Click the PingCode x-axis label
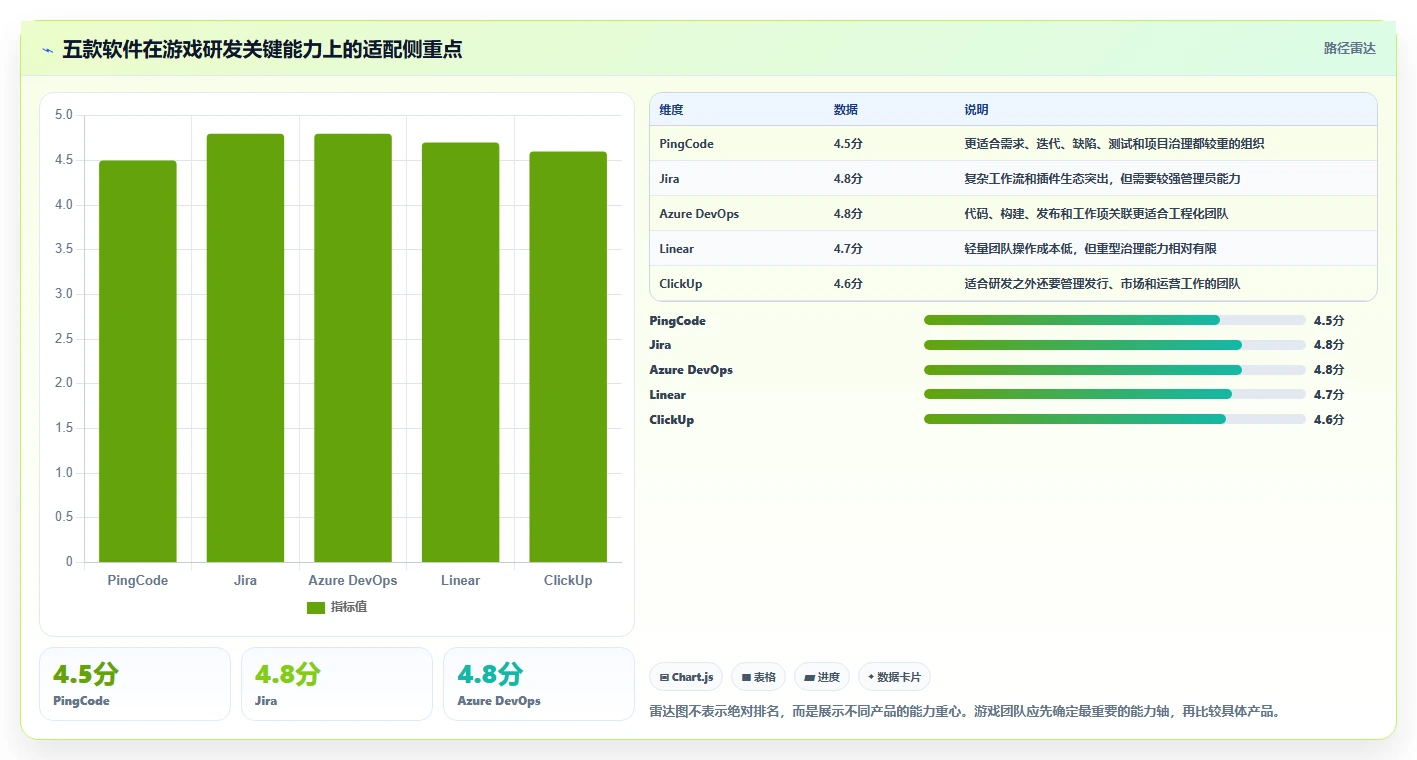 [x=138, y=581]
